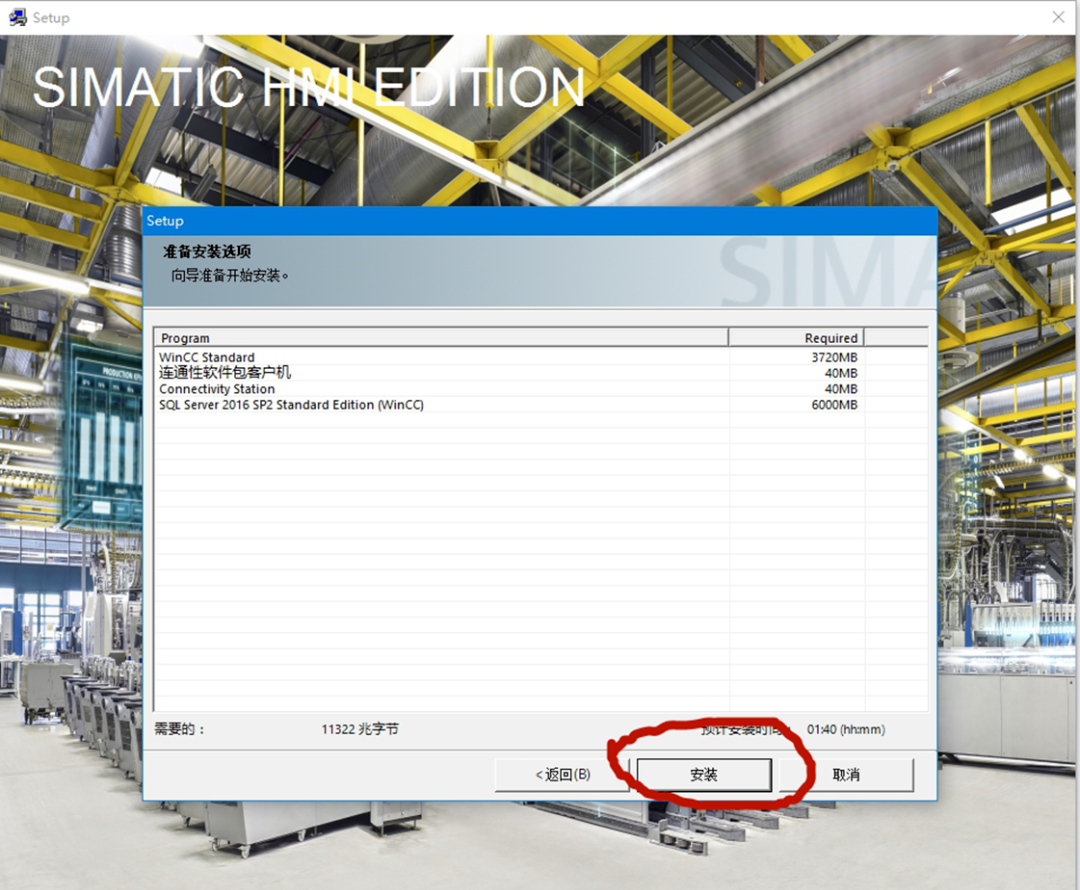Cancel setup with the 取消 button
Image resolution: width=1080 pixels, height=890 pixels.
847,775
